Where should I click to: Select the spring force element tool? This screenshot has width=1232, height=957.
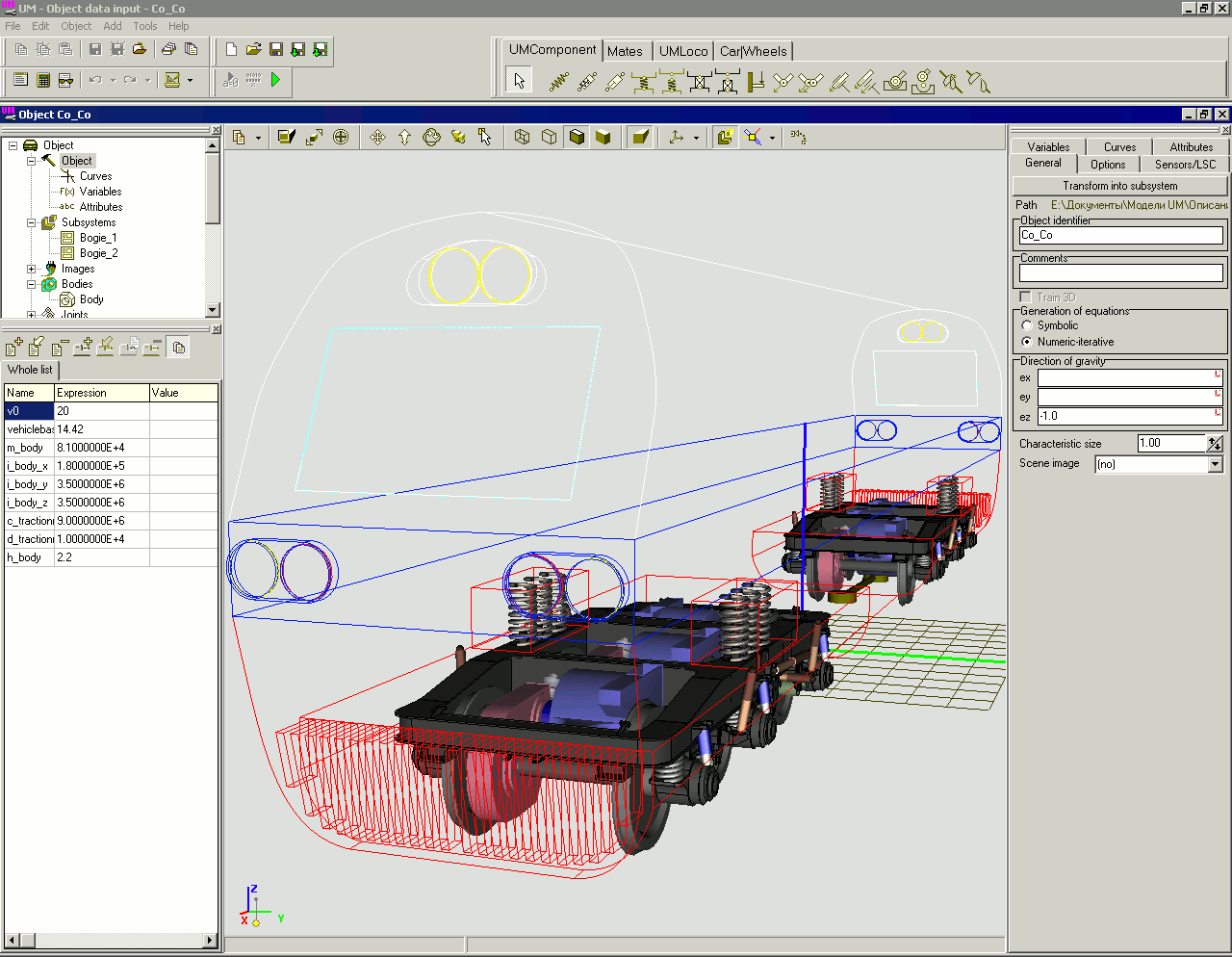tap(556, 82)
